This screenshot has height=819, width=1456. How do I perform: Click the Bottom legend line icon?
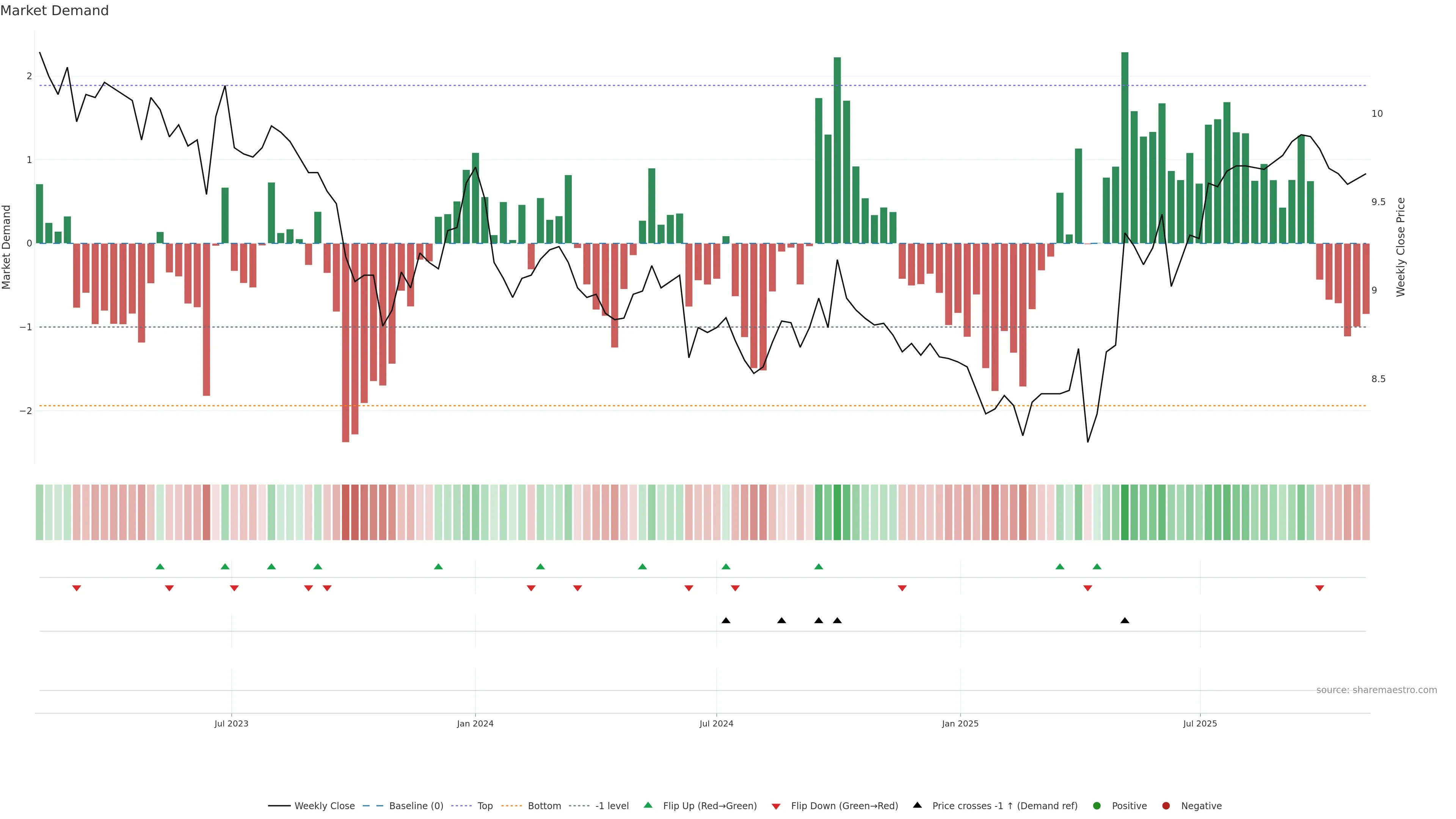[x=511, y=806]
